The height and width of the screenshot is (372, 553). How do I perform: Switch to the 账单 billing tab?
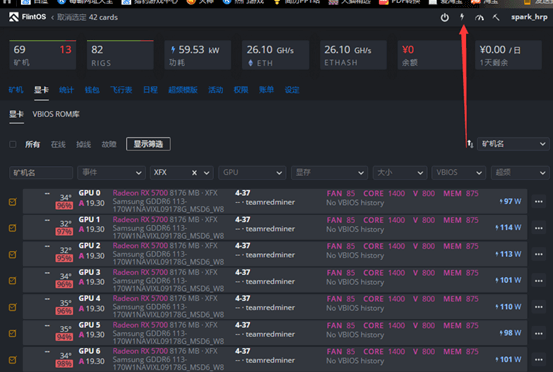[x=266, y=90]
